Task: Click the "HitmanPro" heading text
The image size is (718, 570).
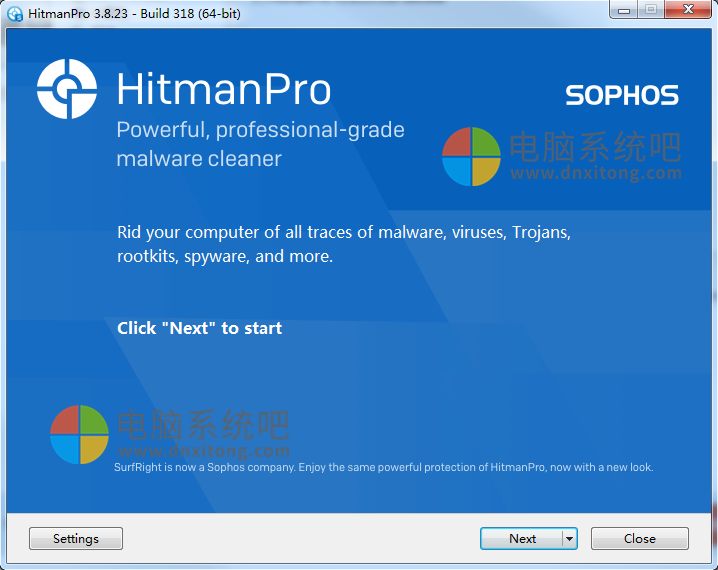Action: [223, 89]
